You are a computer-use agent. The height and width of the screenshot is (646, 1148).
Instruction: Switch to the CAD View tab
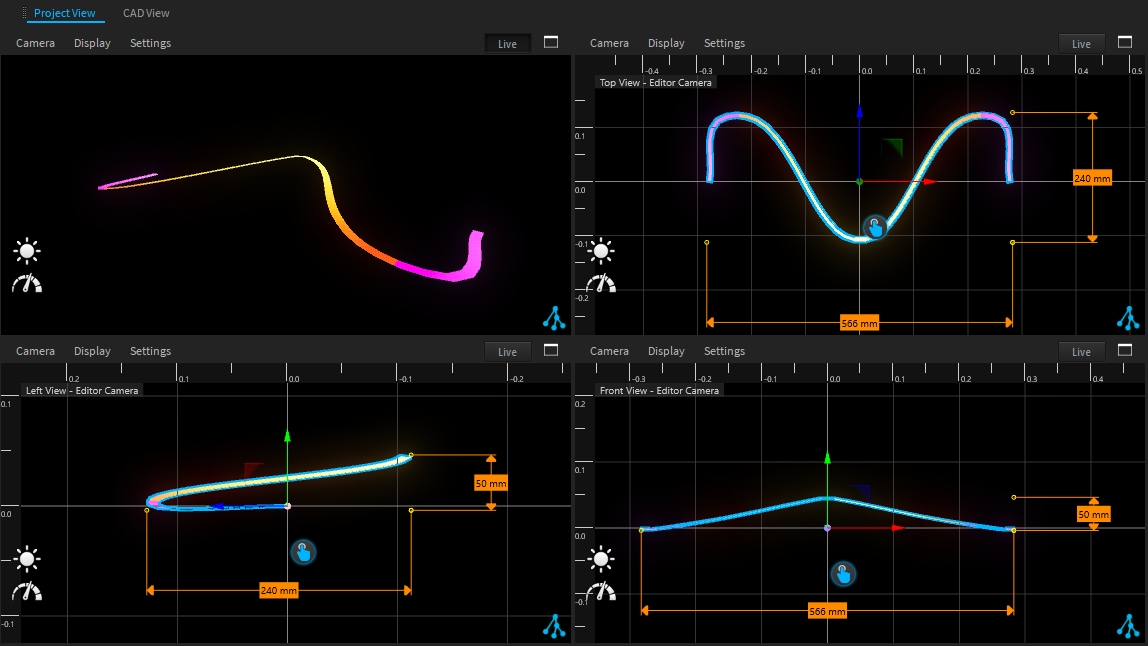[146, 13]
